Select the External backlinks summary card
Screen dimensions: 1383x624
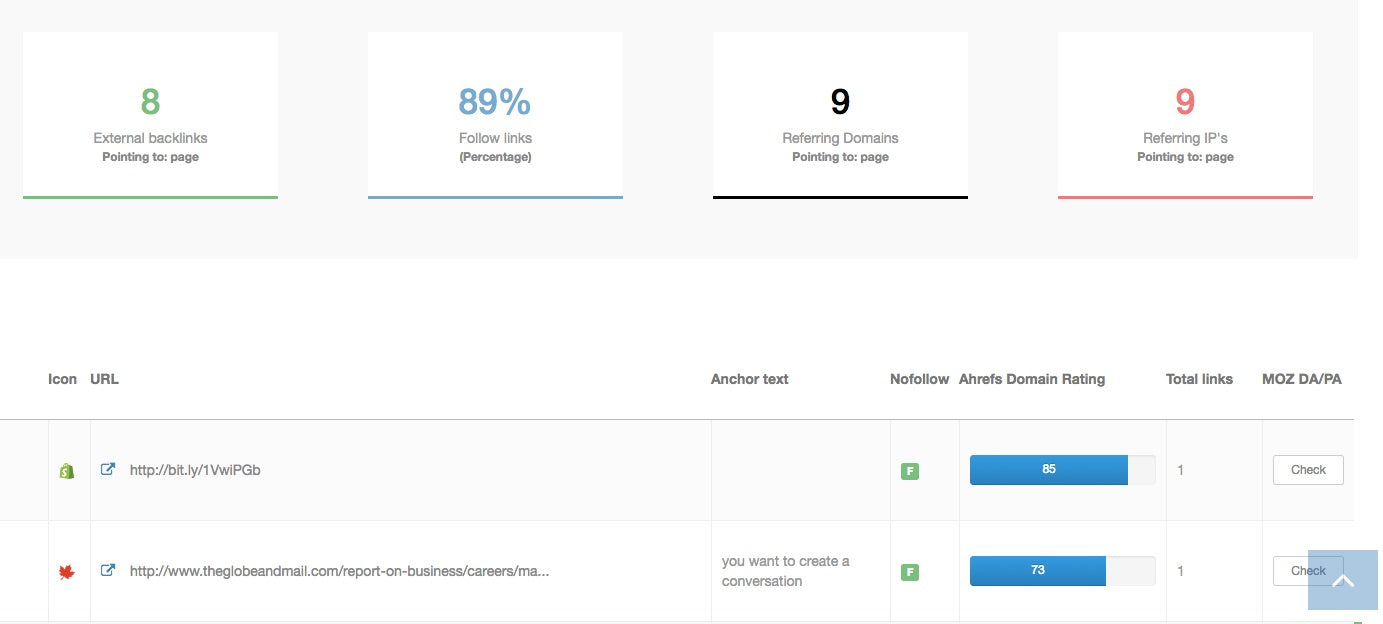149,113
